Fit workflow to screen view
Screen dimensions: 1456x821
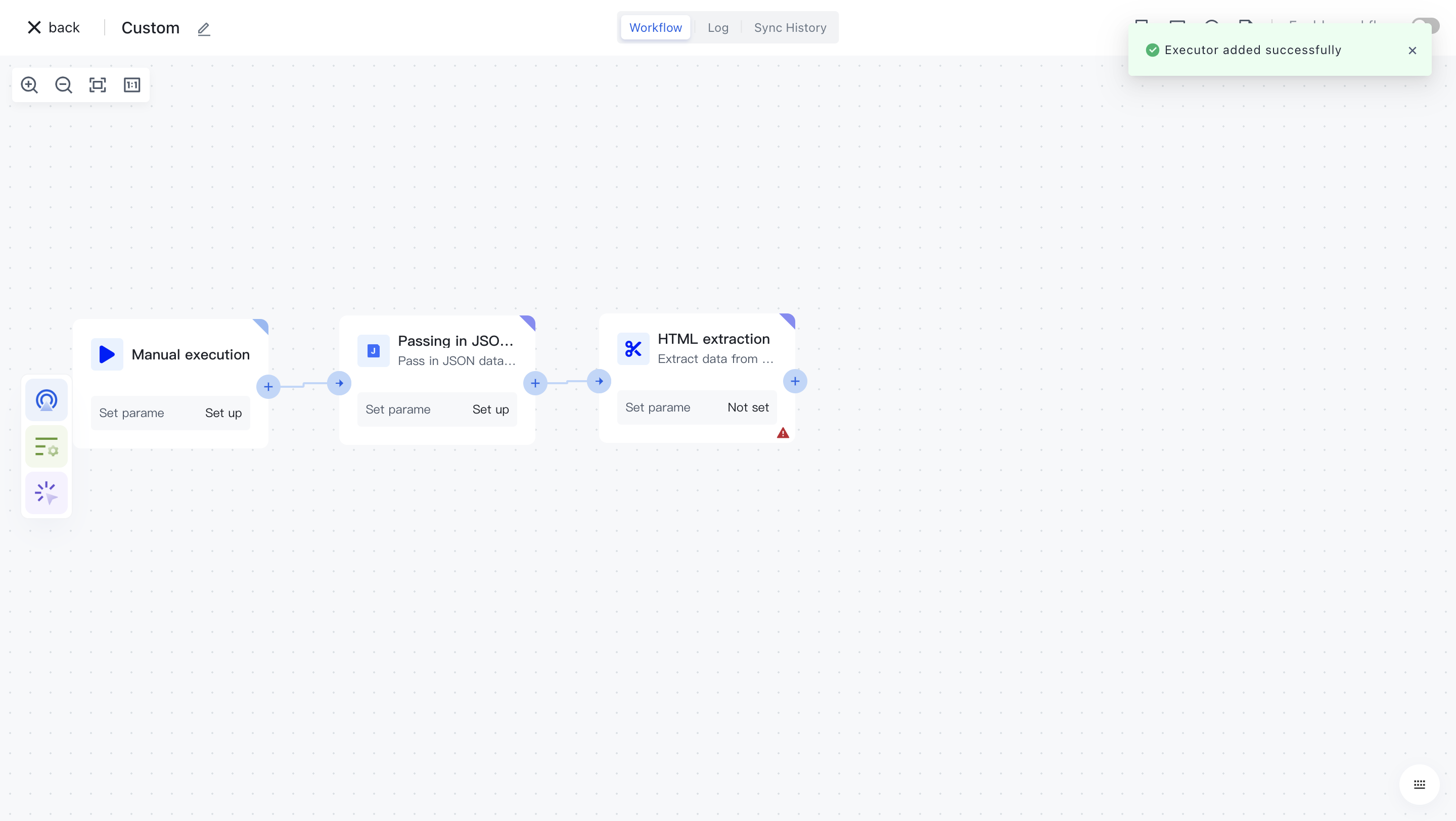[x=98, y=85]
